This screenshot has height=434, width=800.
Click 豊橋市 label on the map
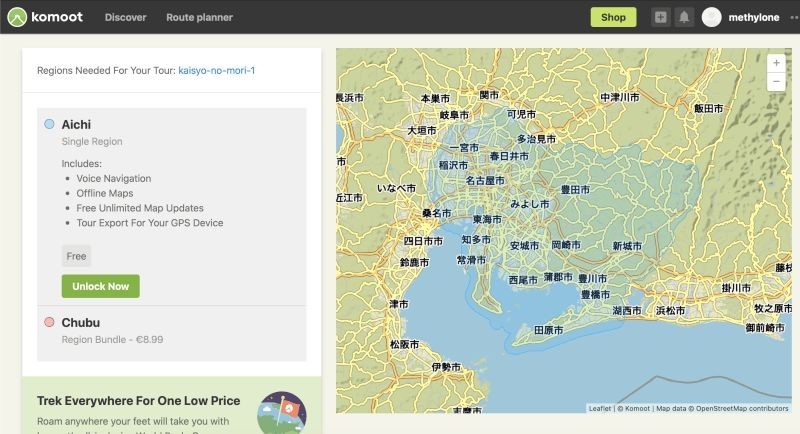(595, 294)
